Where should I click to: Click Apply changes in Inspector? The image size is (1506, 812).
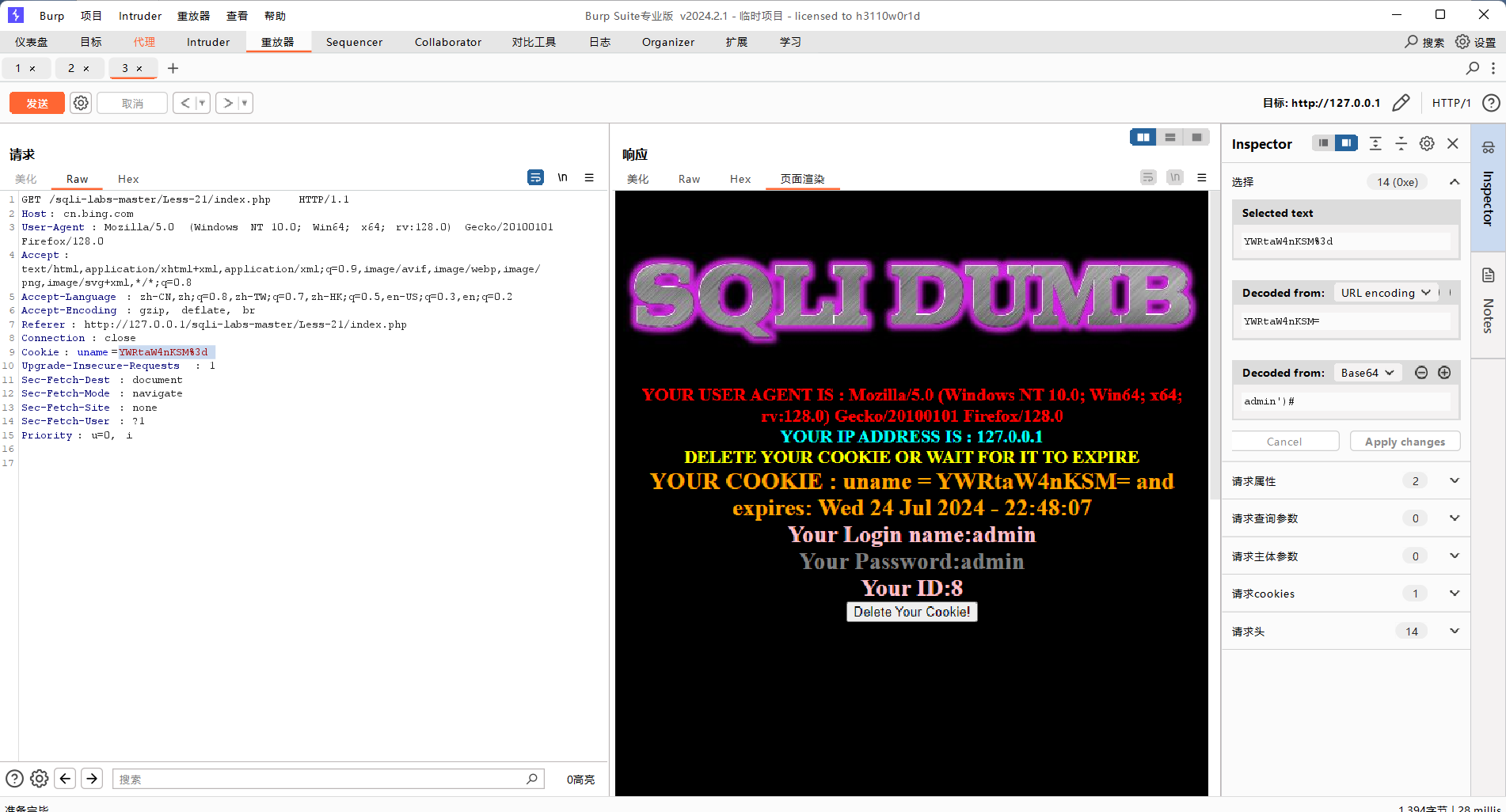tap(1405, 442)
